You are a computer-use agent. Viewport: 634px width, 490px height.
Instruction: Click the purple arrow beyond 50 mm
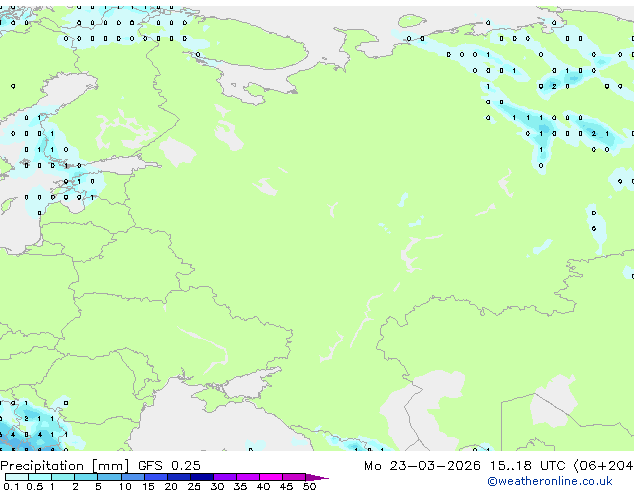[x=317, y=477]
